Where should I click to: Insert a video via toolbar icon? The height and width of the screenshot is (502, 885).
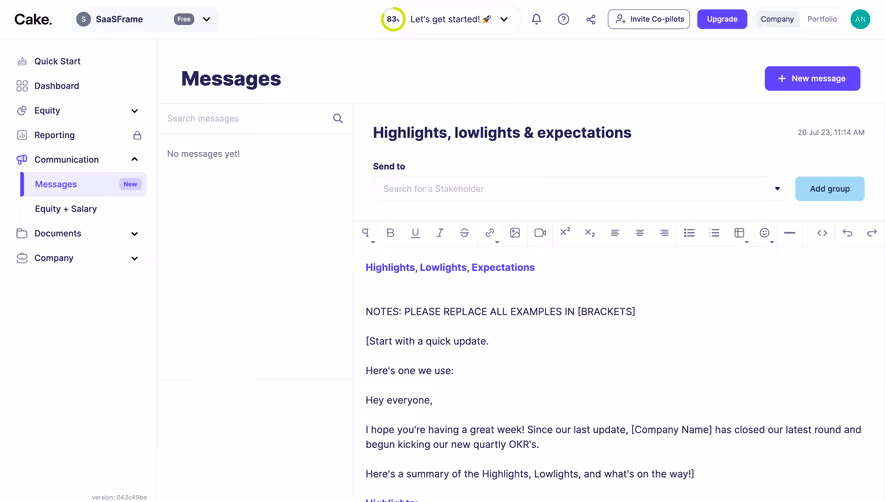(540, 233)
